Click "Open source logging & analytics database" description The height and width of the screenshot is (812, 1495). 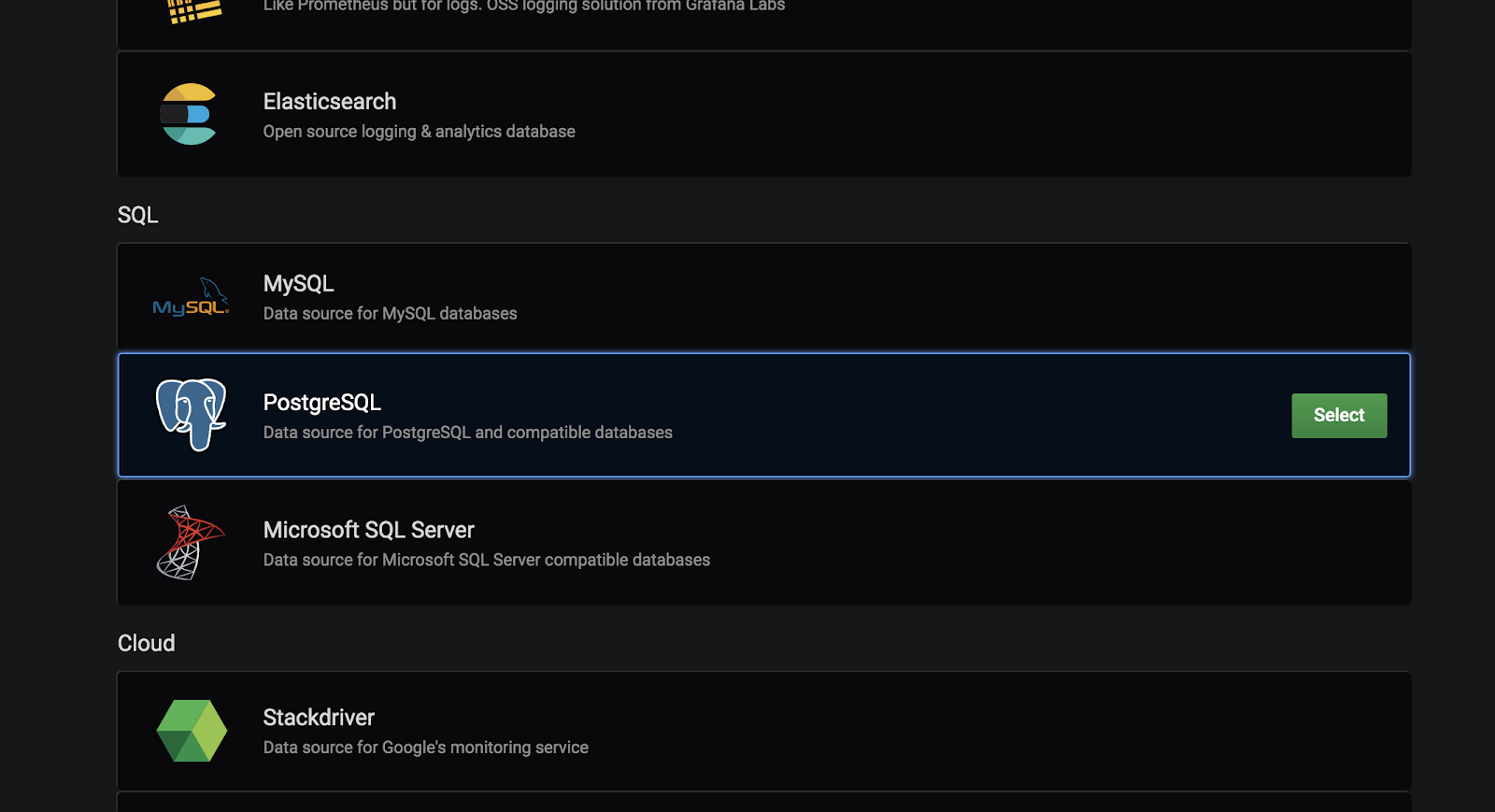419,132
